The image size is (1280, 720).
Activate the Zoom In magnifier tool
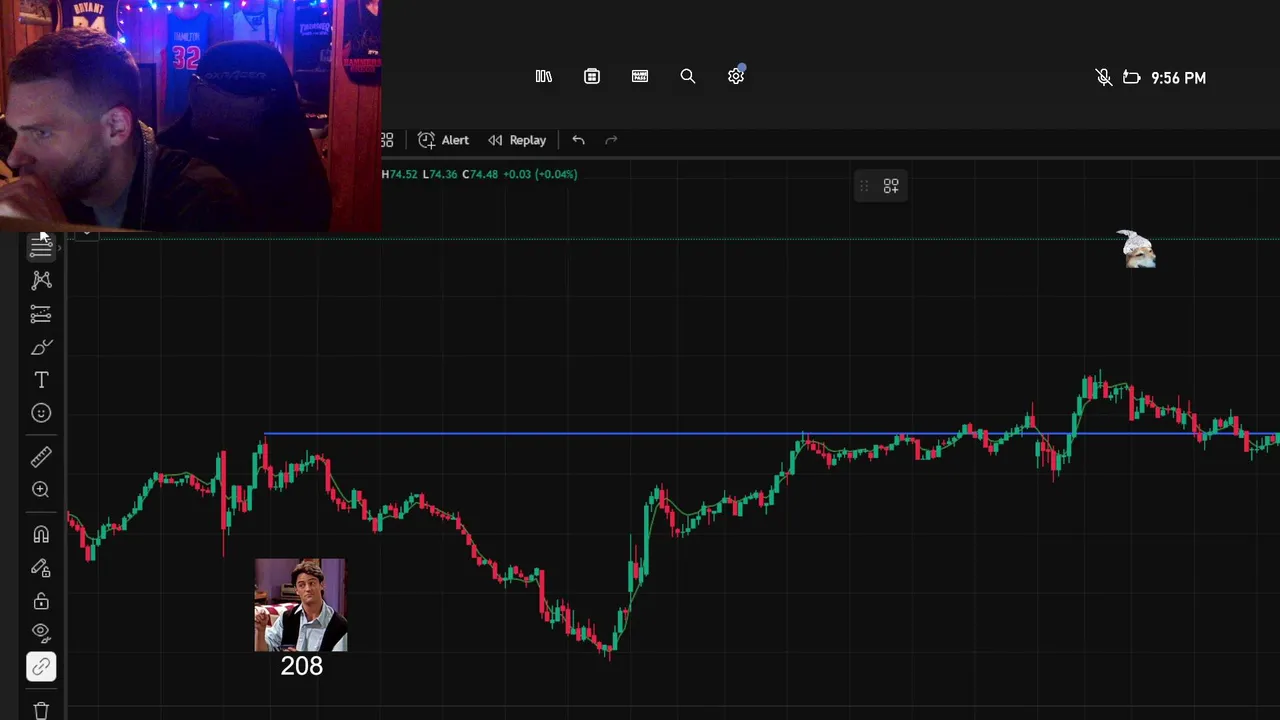41,490
